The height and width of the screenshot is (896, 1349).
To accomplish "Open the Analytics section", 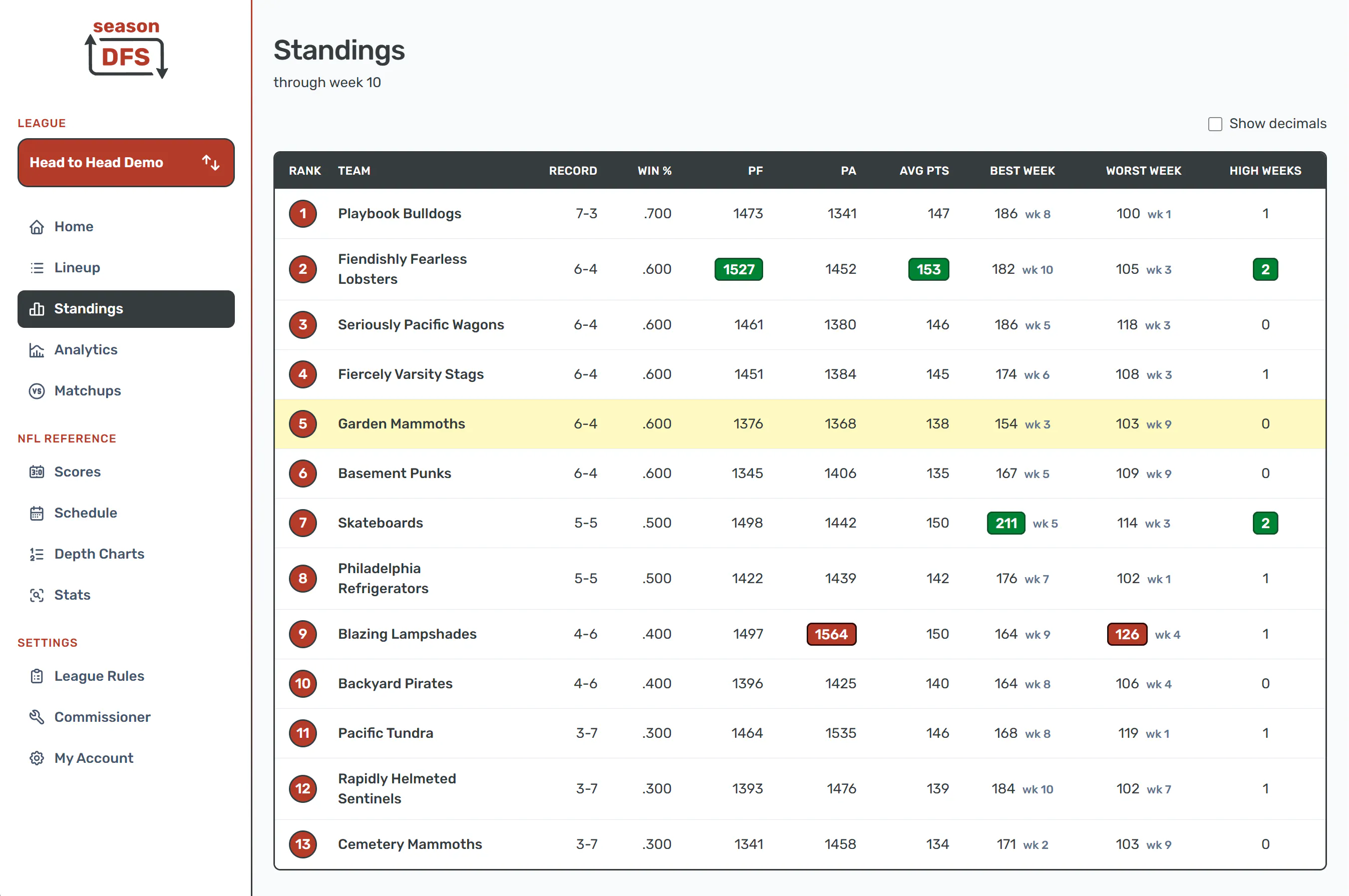I will pos(126,350).
